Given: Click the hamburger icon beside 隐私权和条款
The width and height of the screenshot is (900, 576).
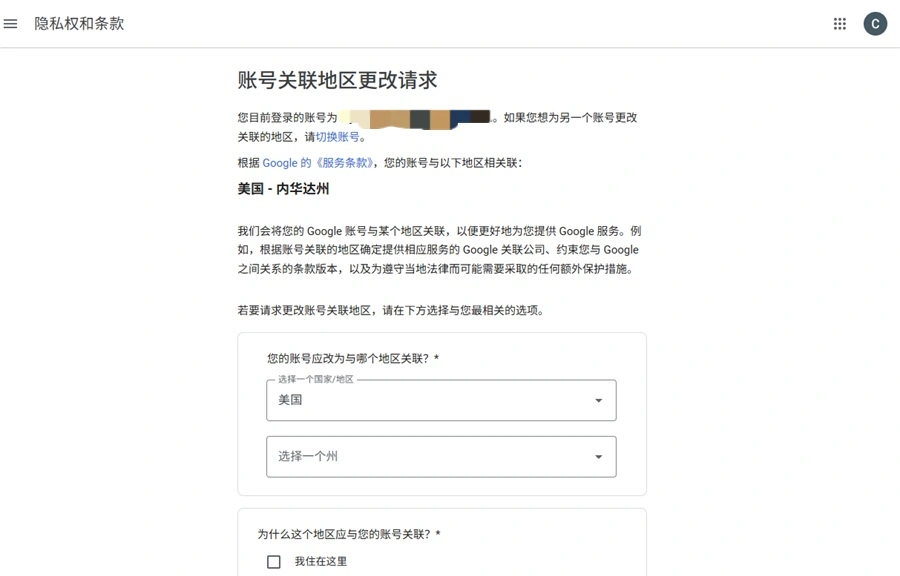Looking at the screenshot, I should 10,23.
